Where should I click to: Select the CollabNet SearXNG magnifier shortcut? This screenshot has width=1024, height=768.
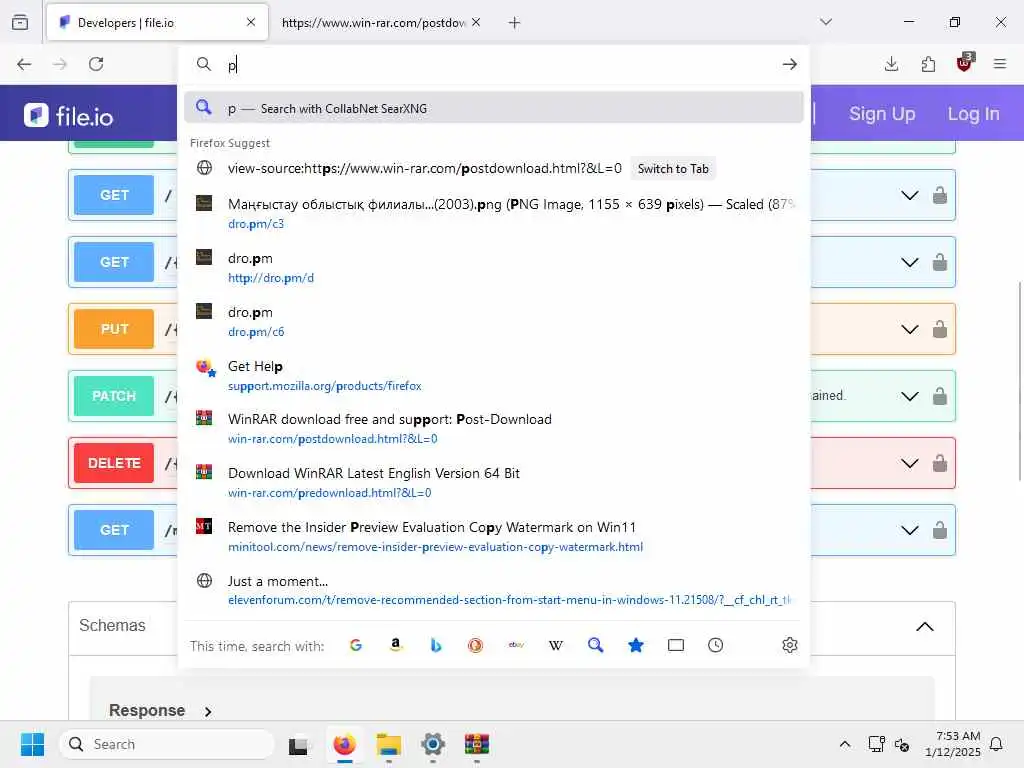[x=596, y=645]
